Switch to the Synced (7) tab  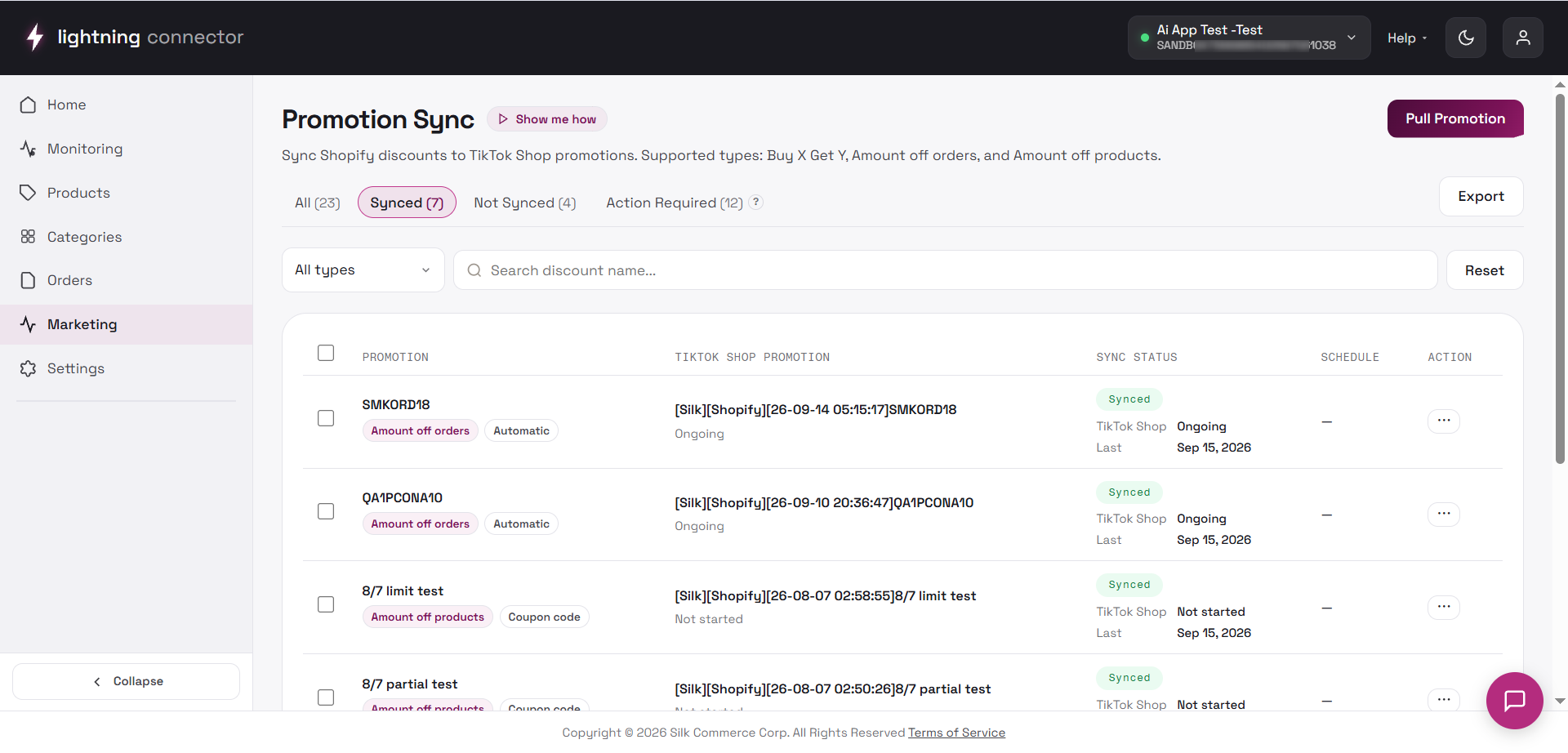click(407, 203)
